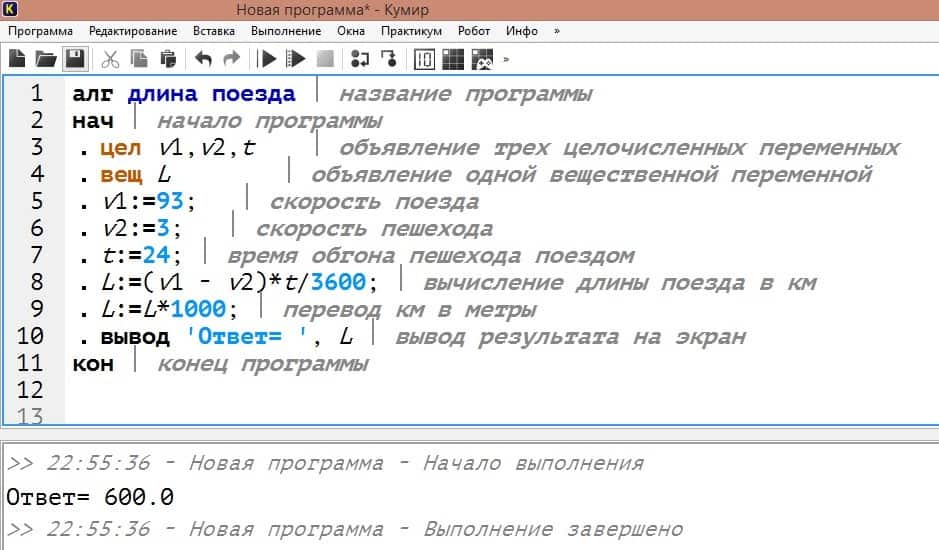The width and height of the screenshot is (939, 550).
Task: Click keyword вывод in line 10
Action: [135, 336]
